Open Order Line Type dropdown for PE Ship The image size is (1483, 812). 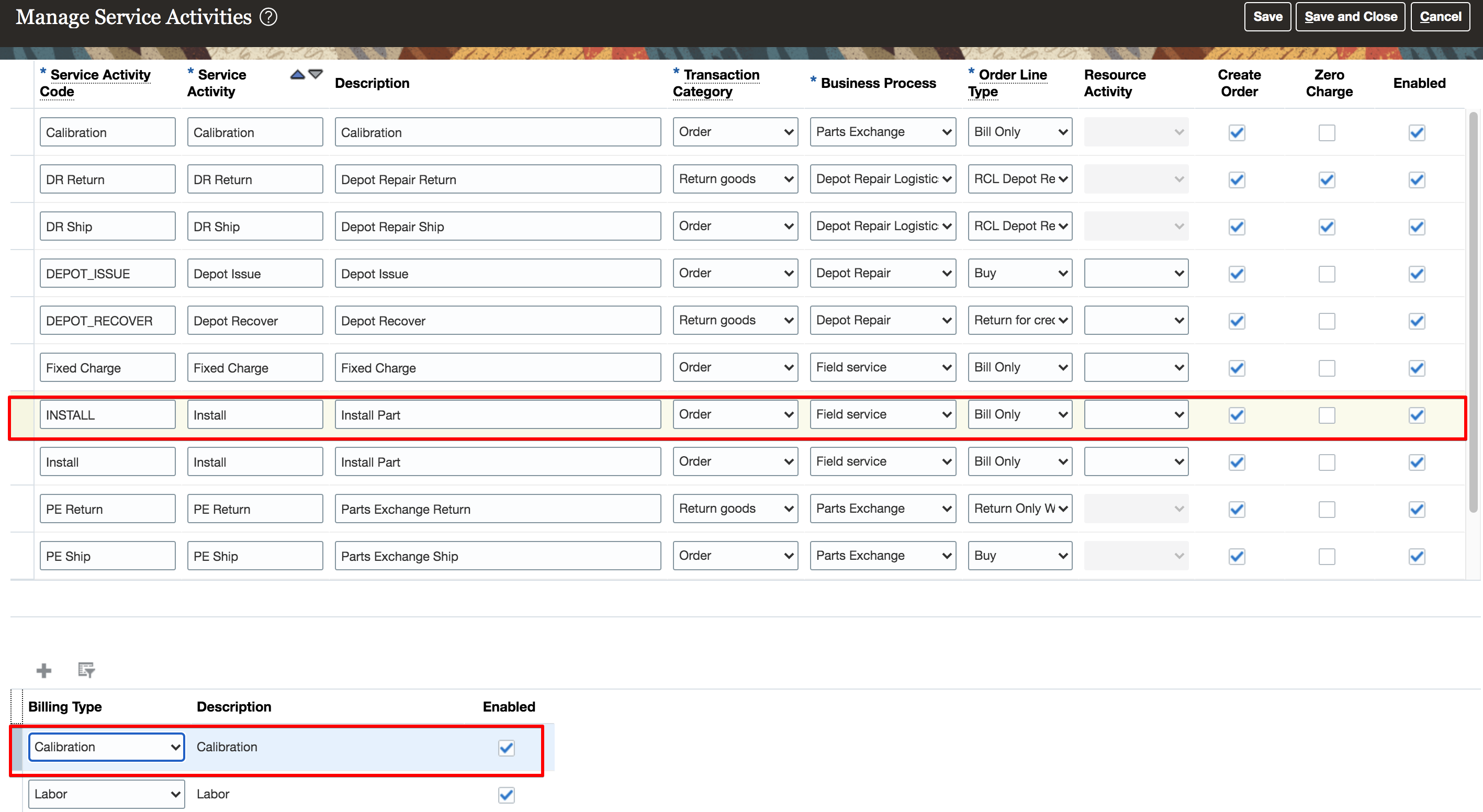(x=1019, y=555)
